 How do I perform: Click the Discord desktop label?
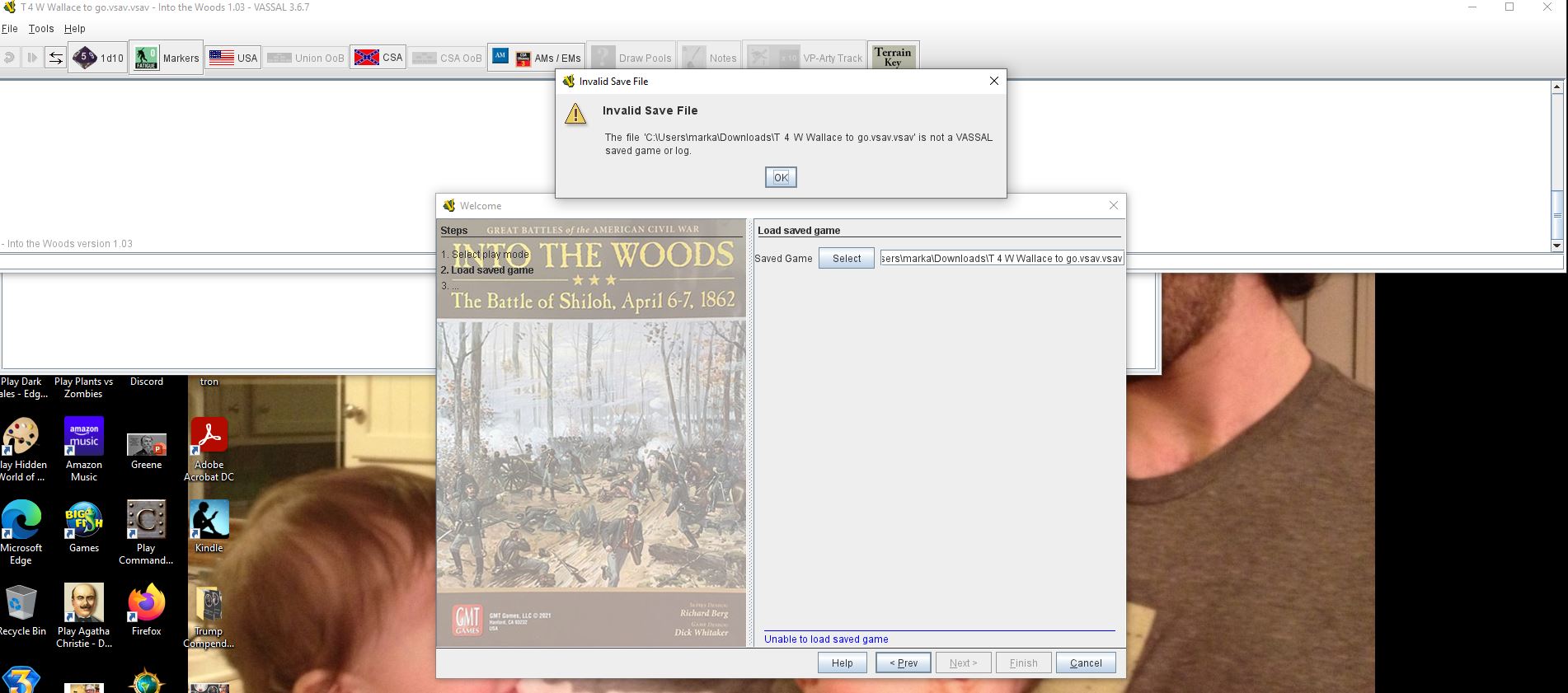147,382
